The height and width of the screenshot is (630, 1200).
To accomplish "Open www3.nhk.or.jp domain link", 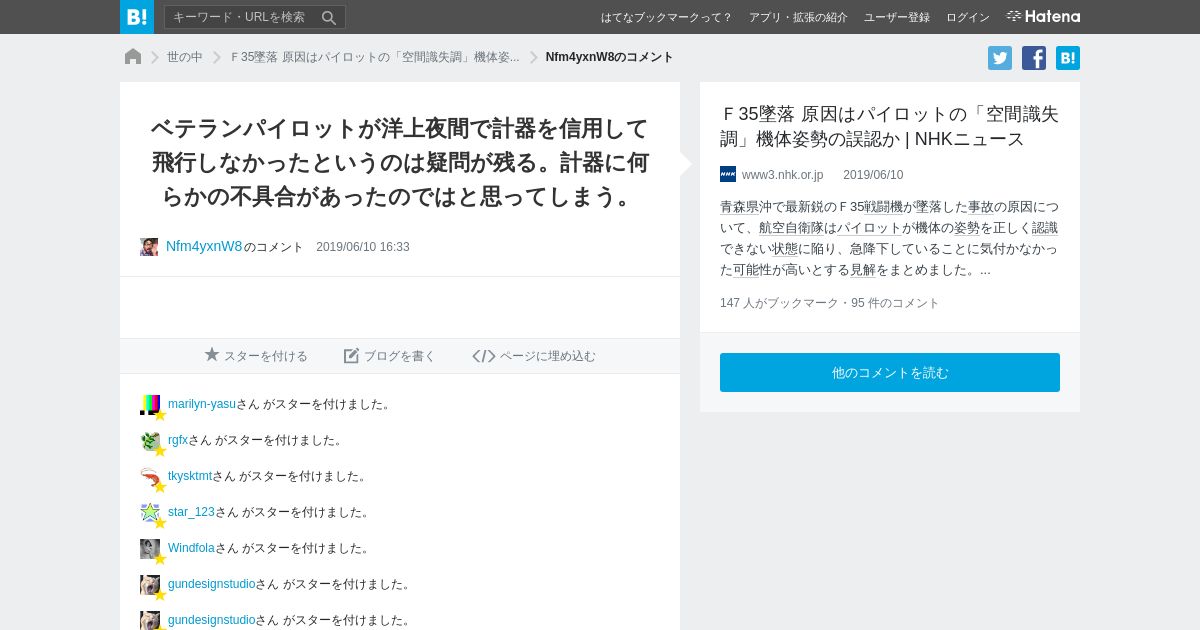I will pyautogui.click(x=782, y=175).
